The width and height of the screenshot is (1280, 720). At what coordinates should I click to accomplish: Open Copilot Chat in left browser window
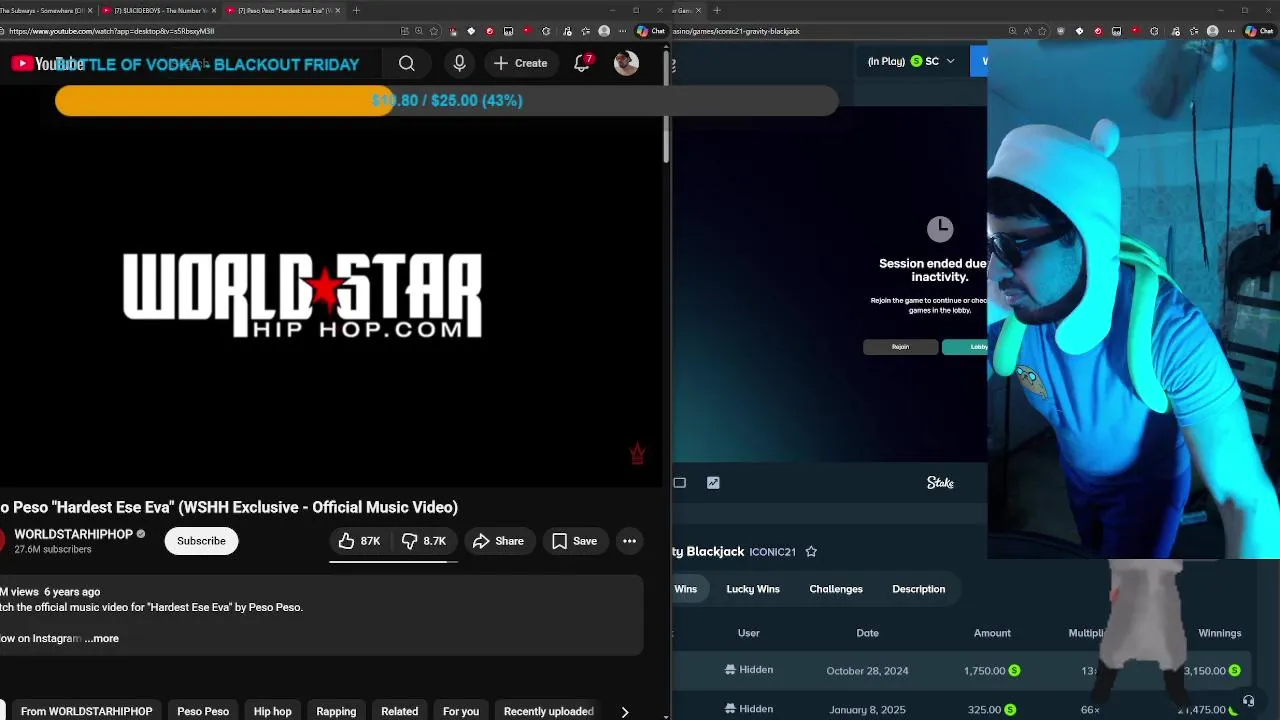[650, 31]
